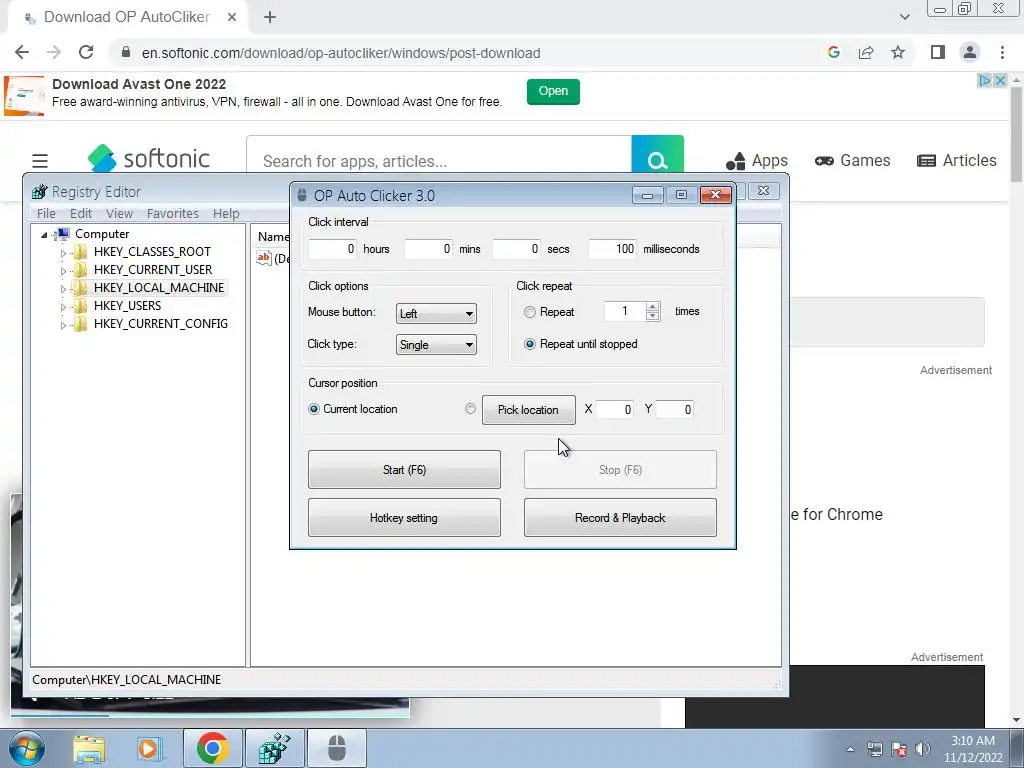Screen dimensions: 1024x768
Task: Reload the Softonic page
Action: (86, 53)
